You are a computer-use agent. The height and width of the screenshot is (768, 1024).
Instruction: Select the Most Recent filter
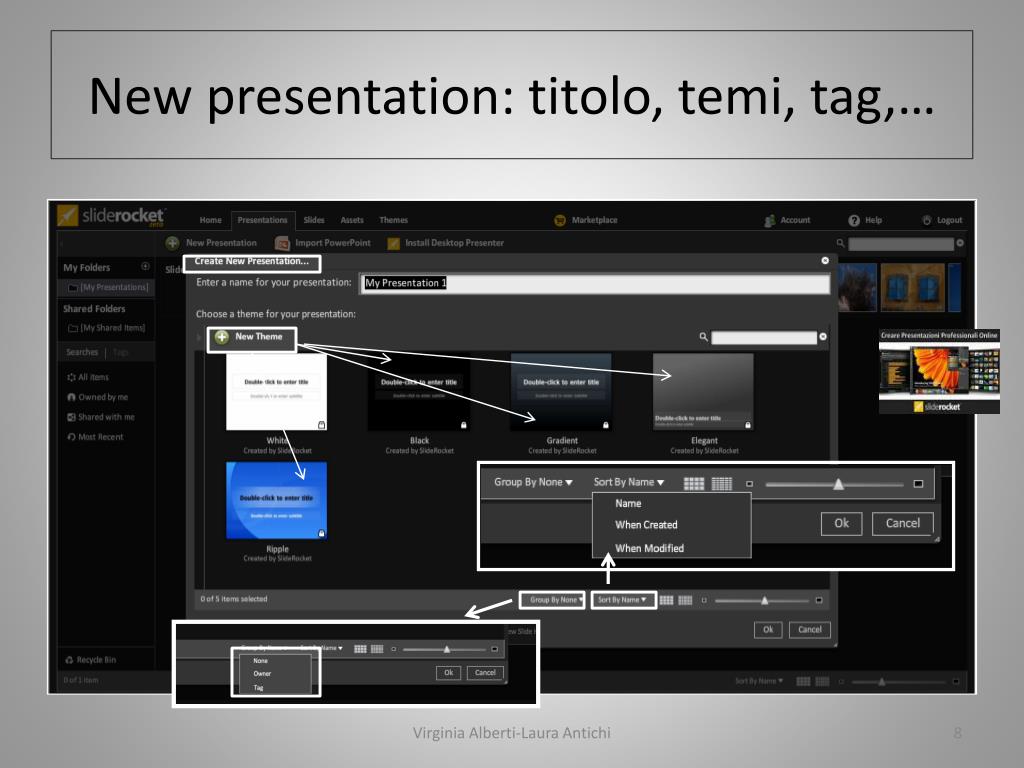95,437
